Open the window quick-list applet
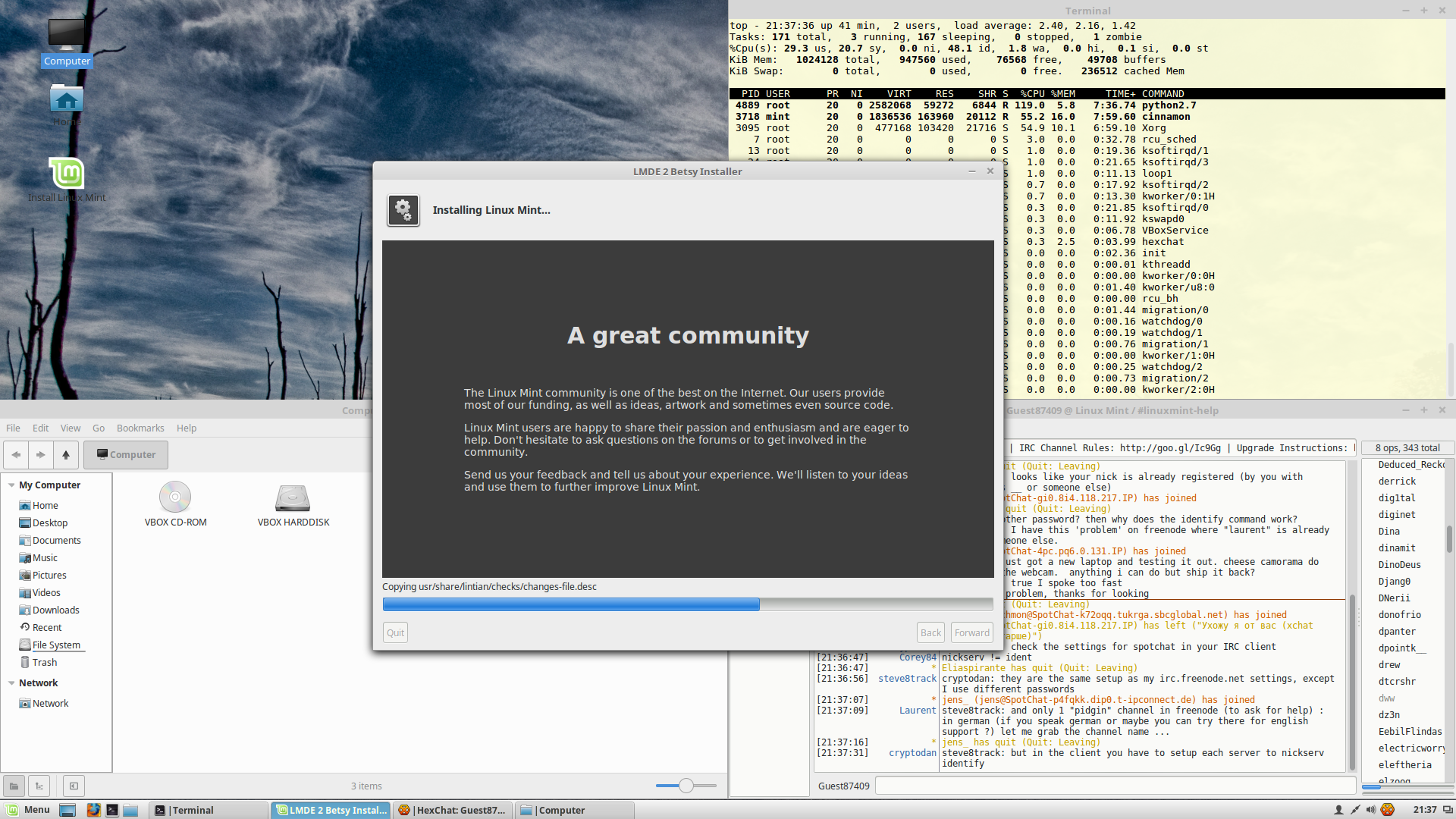This screenshot has height=819, width=1456. pyautogui.click(x=1448, y=810)
